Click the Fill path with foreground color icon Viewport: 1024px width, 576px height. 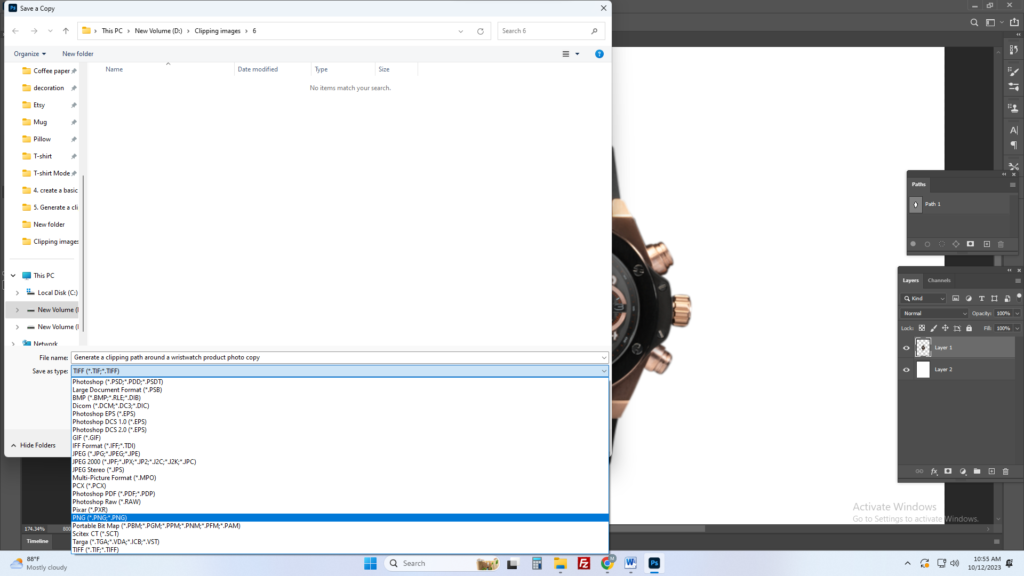click(913, 244)
